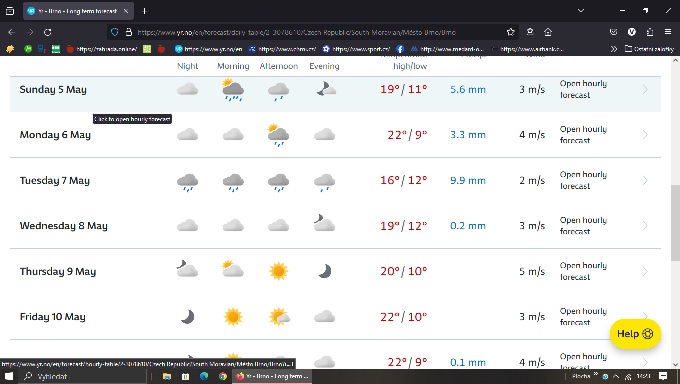Open list all tabs dropdown arrow

pyautogui.click(x=581, y=11)
